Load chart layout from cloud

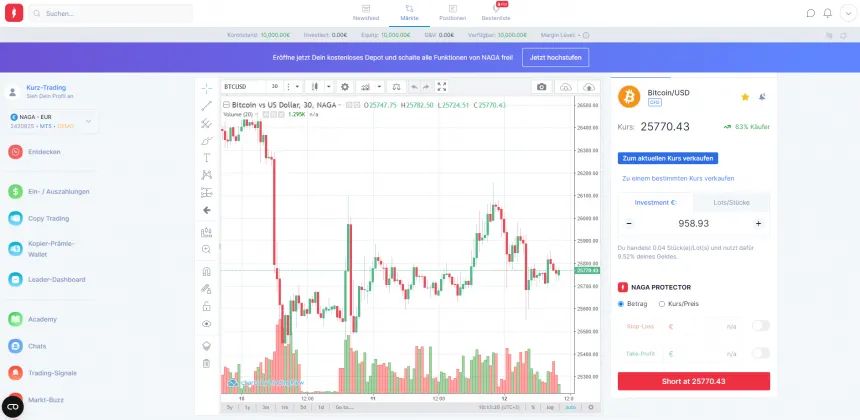point(566,87)
